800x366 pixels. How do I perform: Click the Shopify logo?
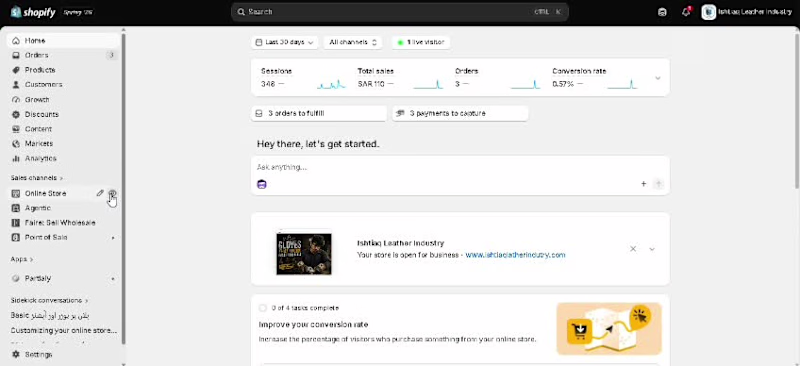click(33, 12)
